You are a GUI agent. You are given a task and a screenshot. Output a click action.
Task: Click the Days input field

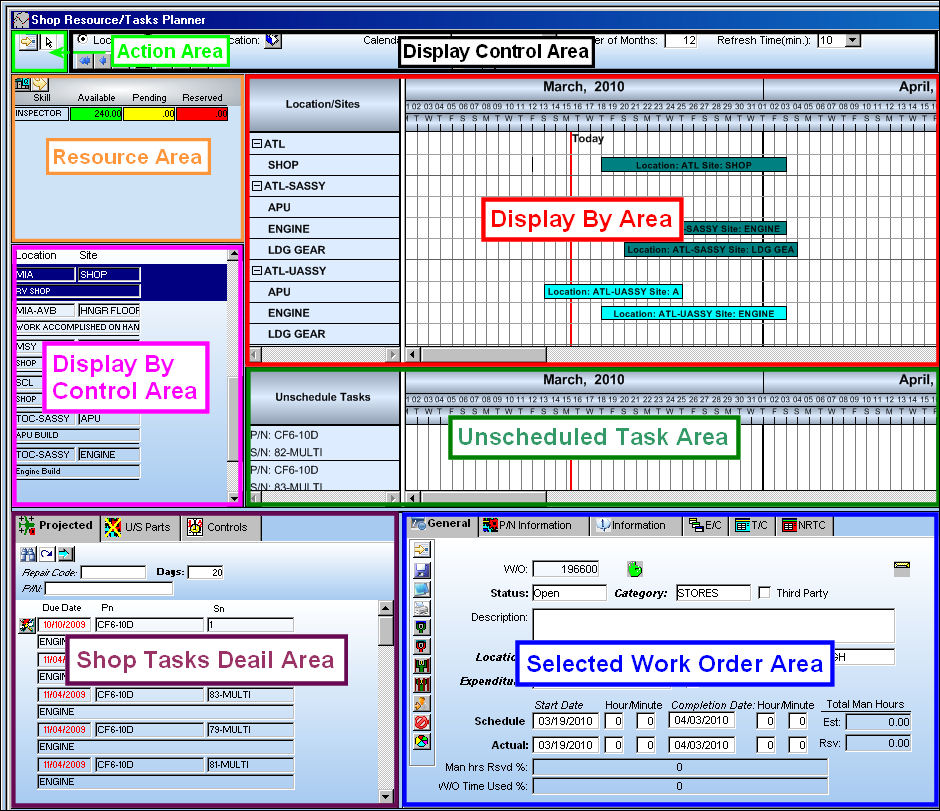206,572
